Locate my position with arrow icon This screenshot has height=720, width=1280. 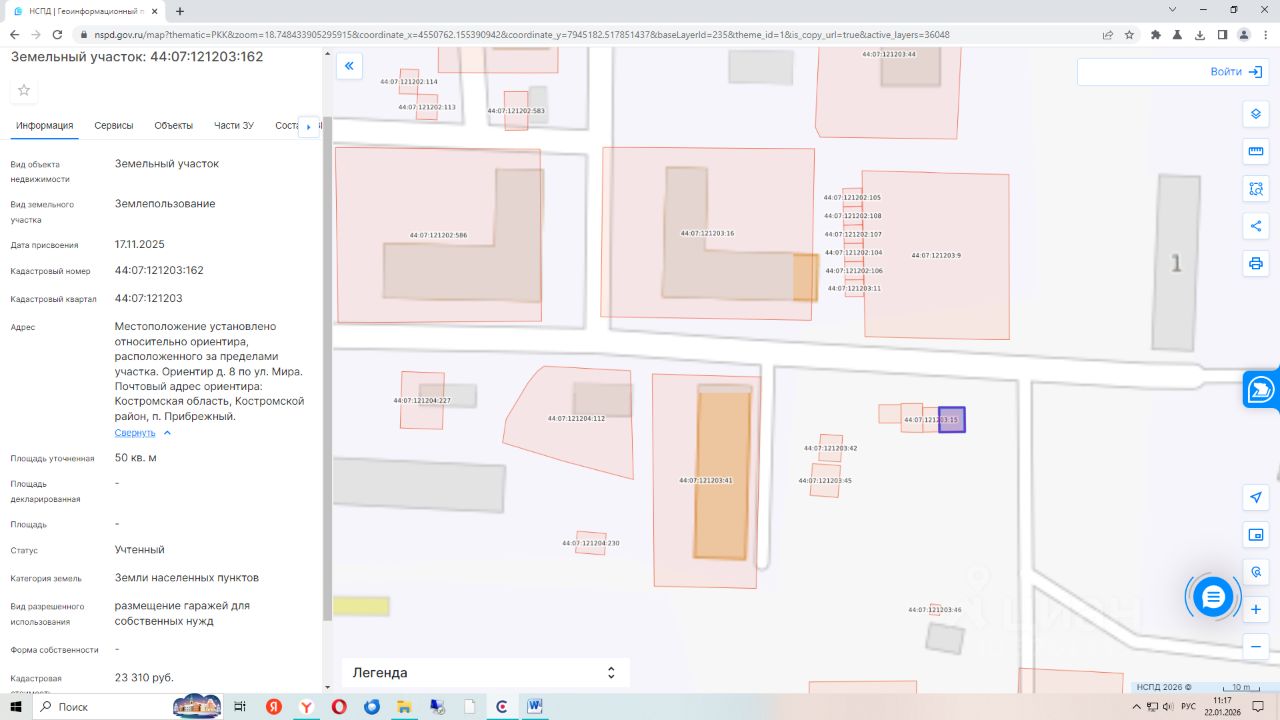(x=1256, y=497)
